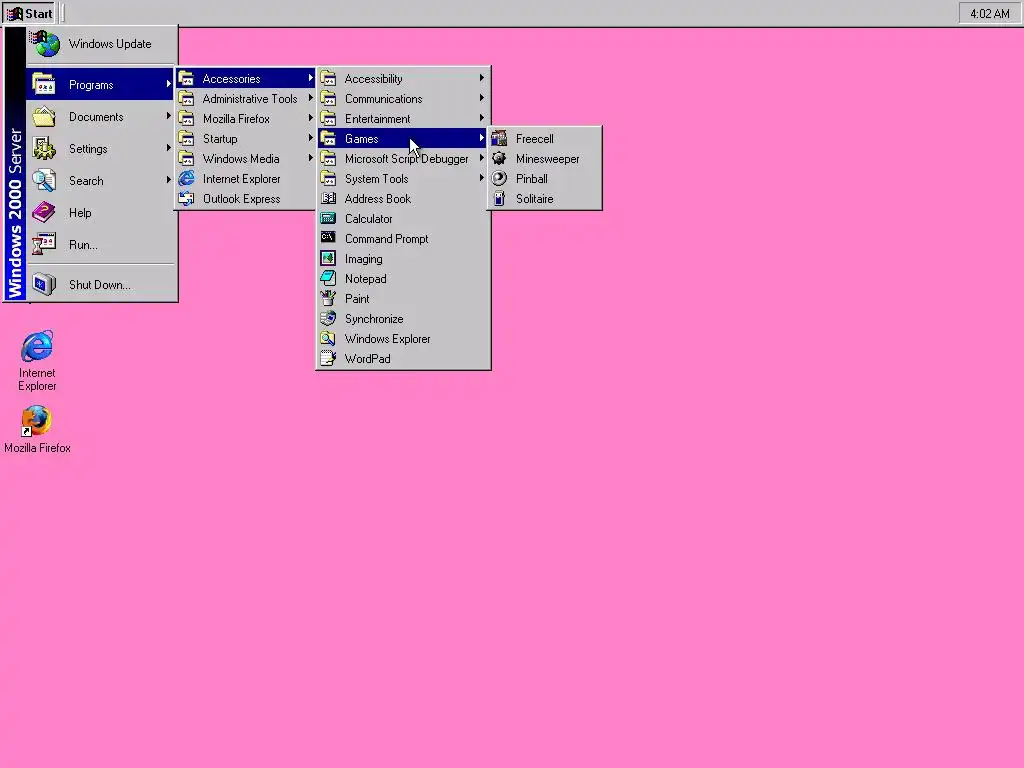Click the Outlook Express icon
This screenshot has width=1024, height=768.
186,199
